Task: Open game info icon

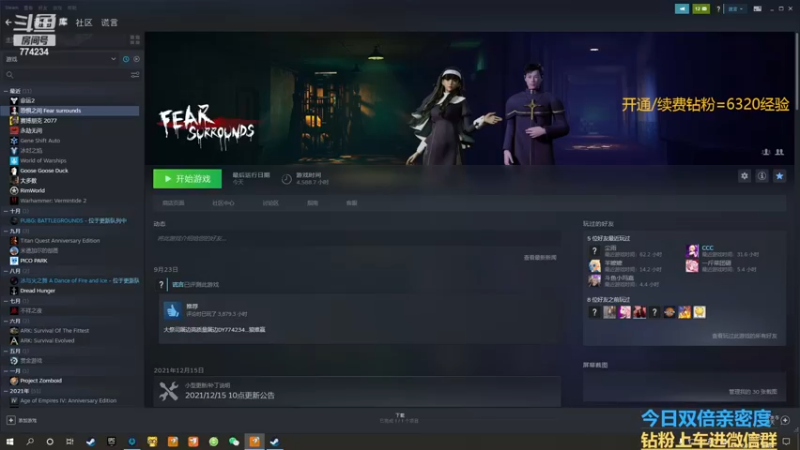Action: pyautogui.click(x=762, y=176)
